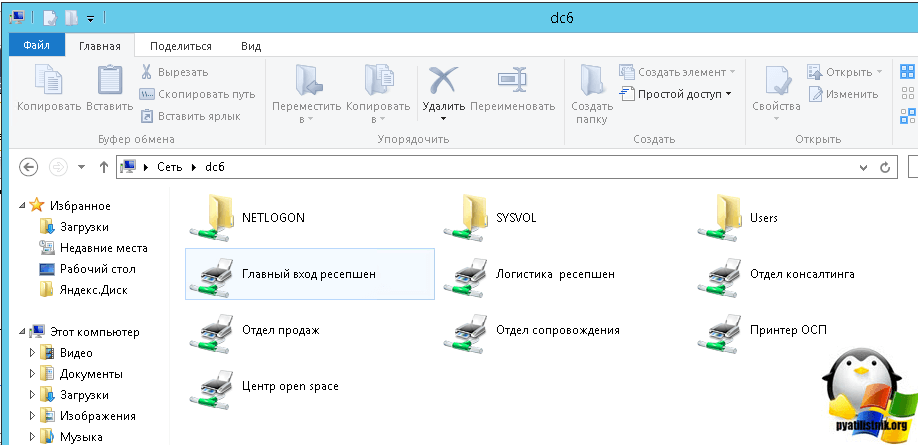Select Рабочий стол in the navigation pane
The image size is (918, 445).
point(97,269)
